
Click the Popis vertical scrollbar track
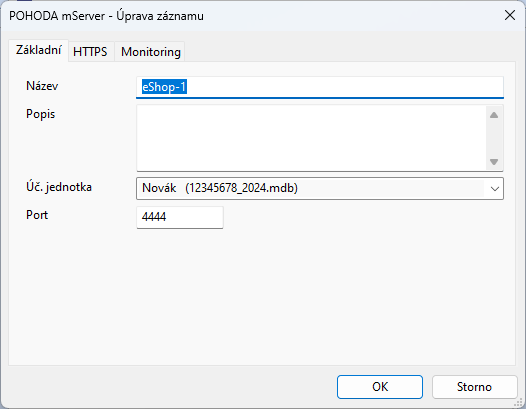494,138
